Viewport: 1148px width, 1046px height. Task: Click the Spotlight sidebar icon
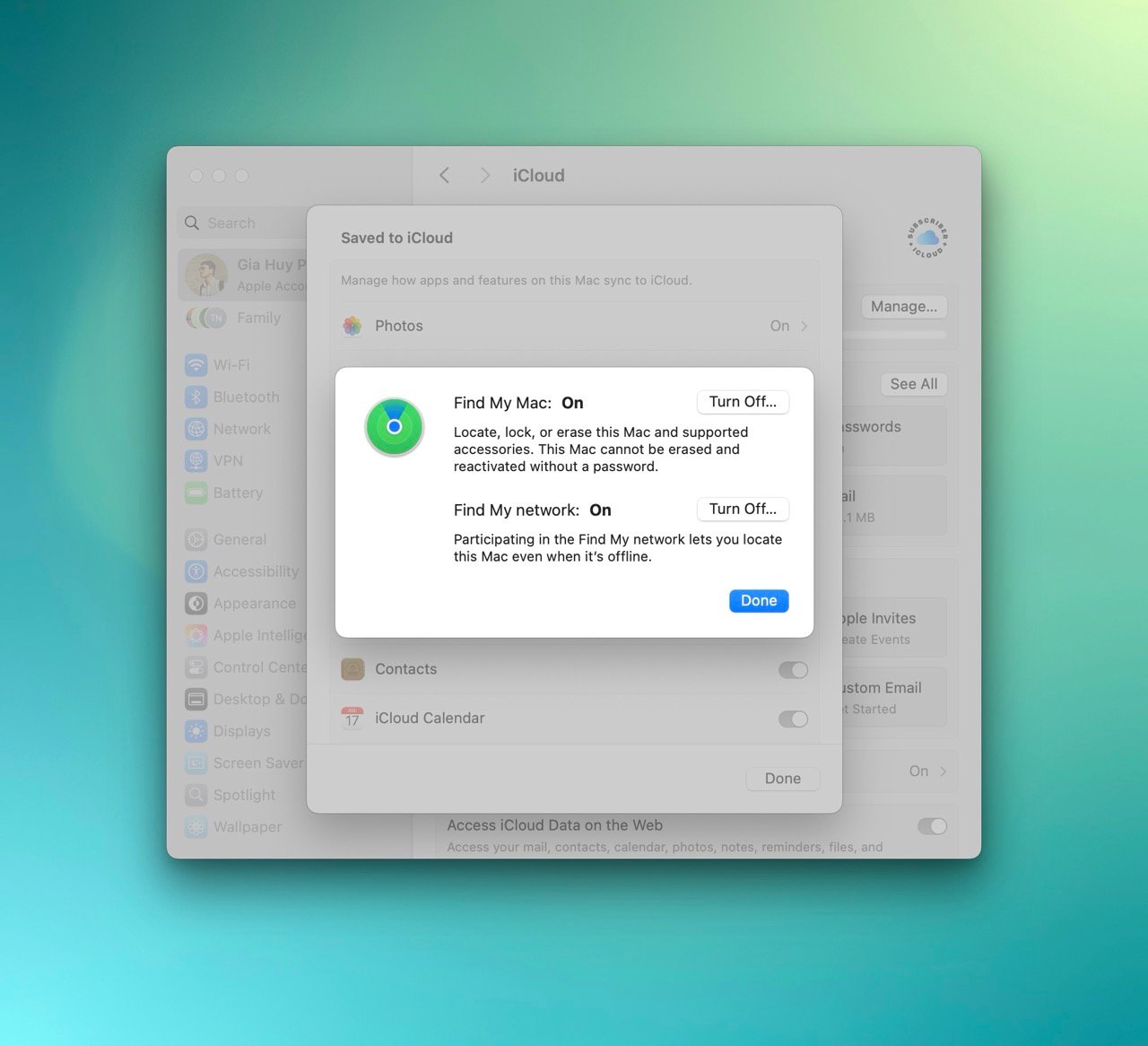coord(196,795)
